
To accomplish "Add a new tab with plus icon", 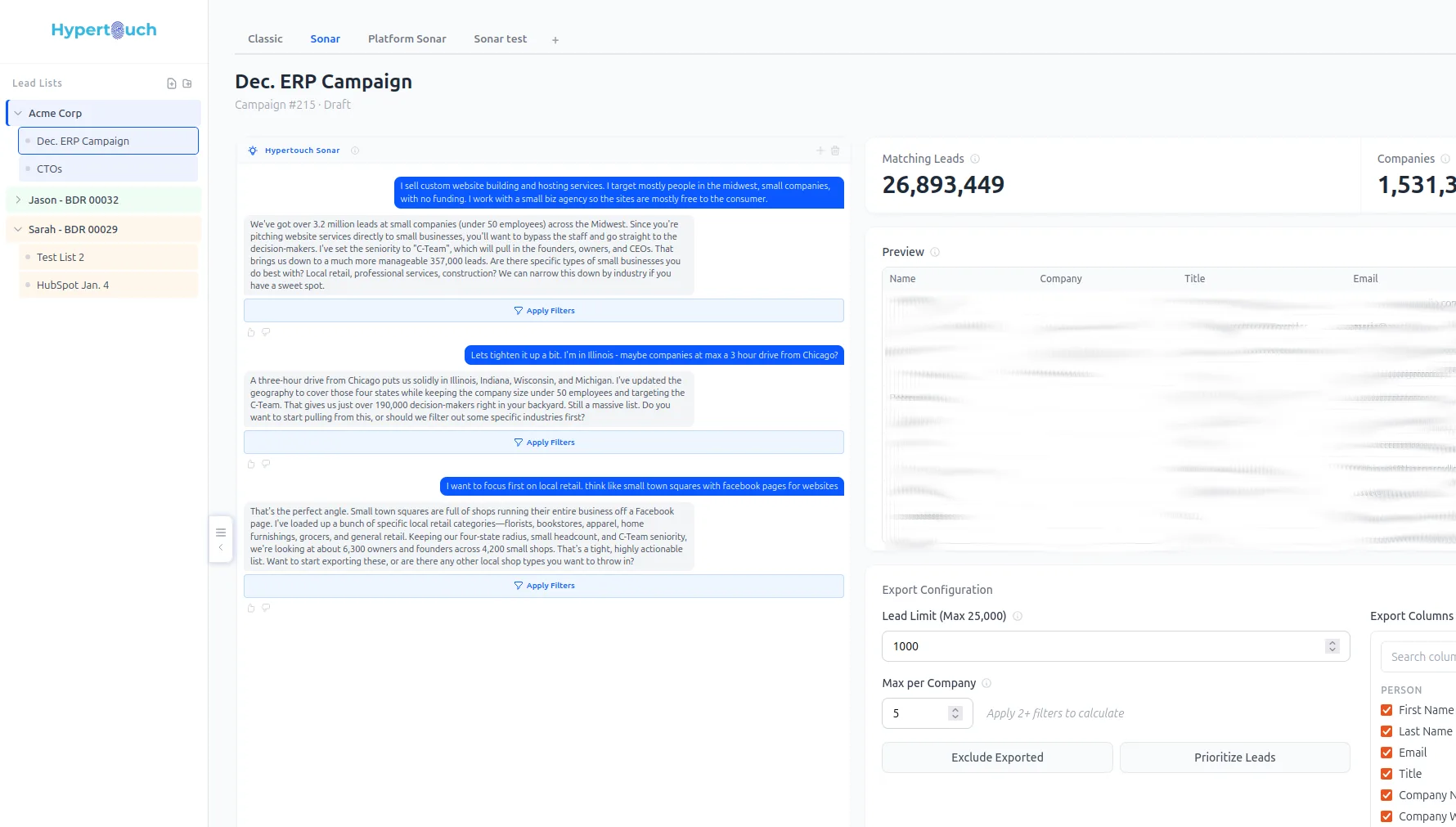I will coord(555,40).
